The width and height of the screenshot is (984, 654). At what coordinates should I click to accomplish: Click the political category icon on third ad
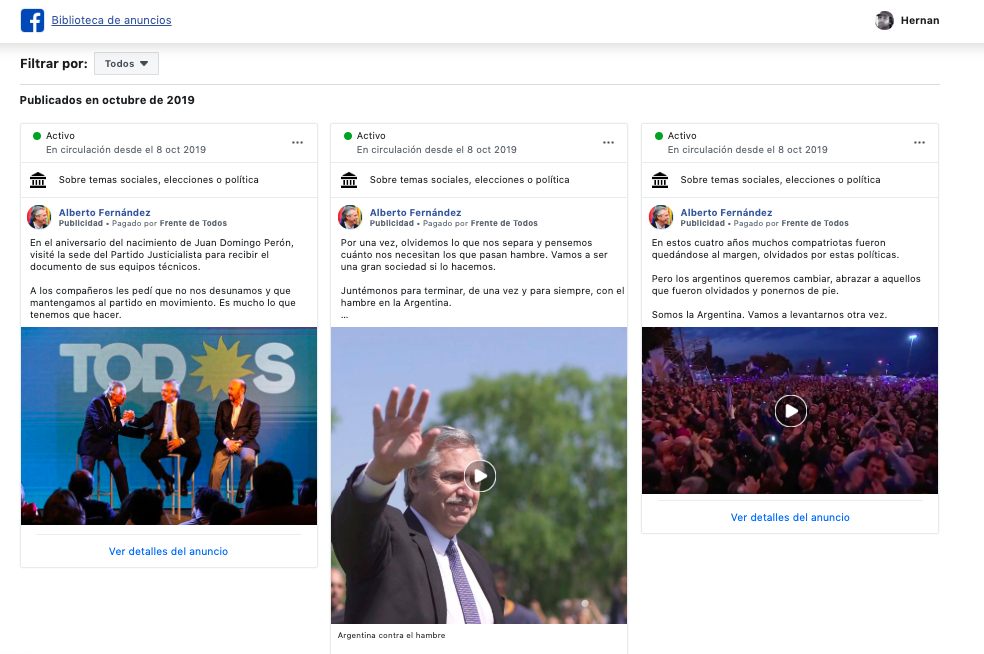coord(660,180)
